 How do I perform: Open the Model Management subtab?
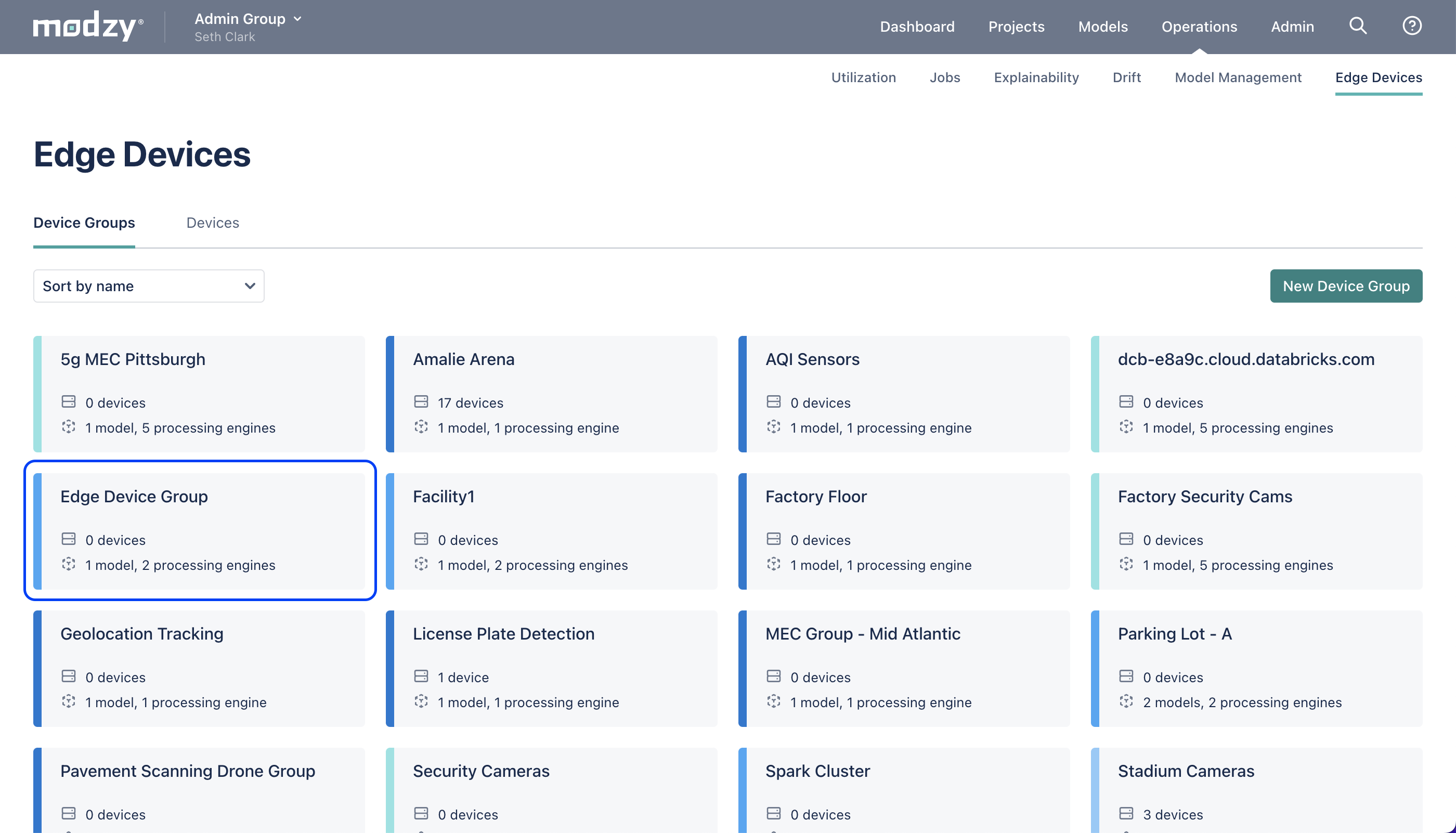[1238, 77]
